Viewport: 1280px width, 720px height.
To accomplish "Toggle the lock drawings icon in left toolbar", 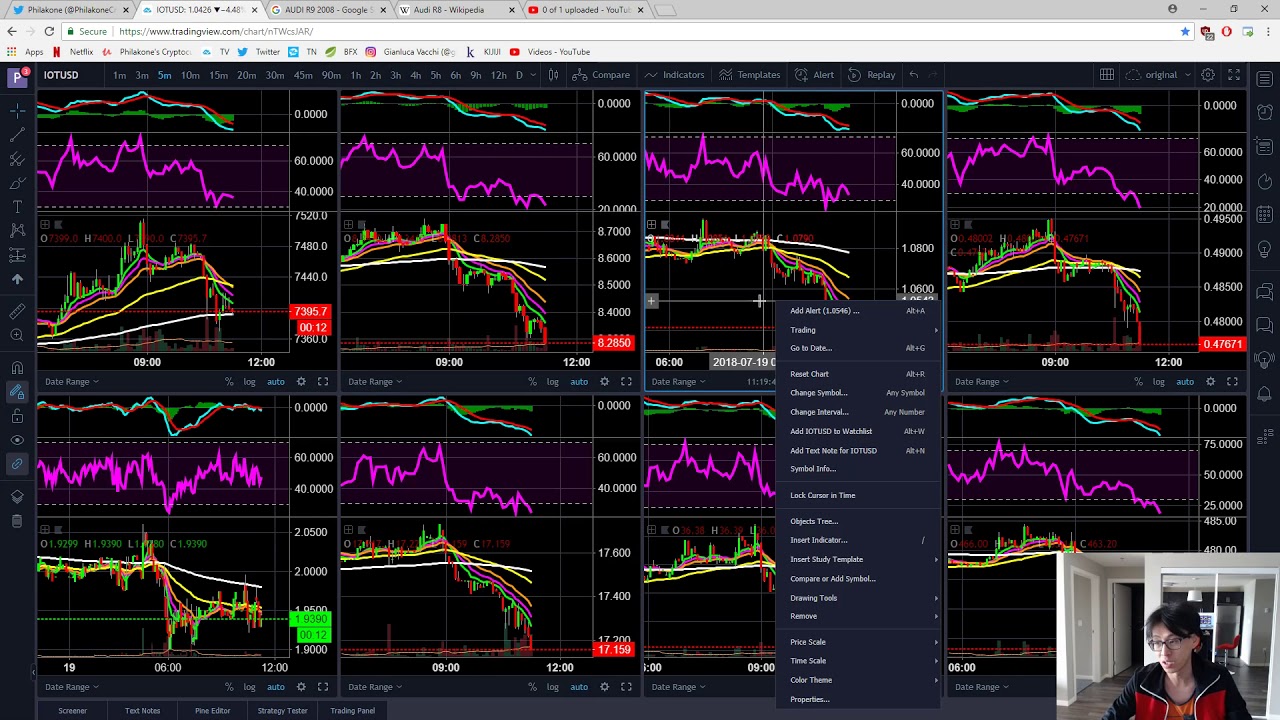I will [17, 416].
